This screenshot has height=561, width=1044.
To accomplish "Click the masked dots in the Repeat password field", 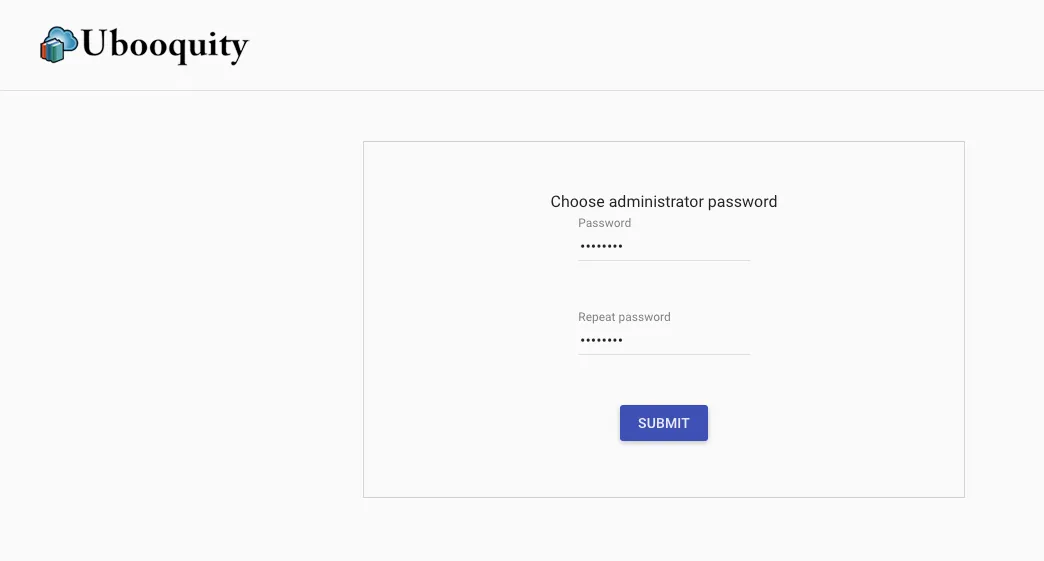I will pos(601,340).
